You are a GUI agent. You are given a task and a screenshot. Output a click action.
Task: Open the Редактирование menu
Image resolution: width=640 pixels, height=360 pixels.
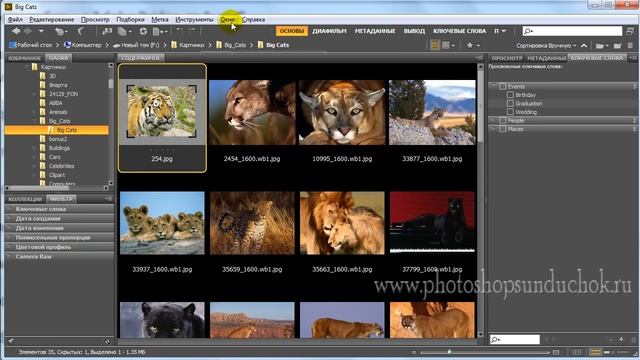click(52, 20)
